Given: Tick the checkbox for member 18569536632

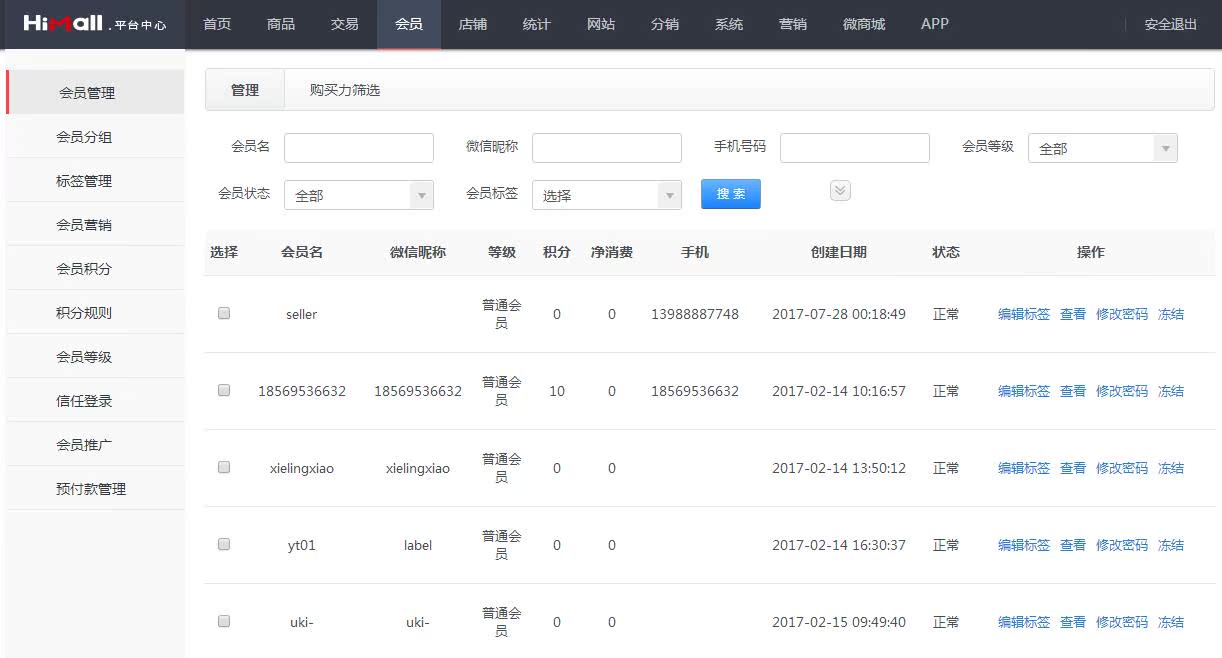Looking at the screenshot, I should (224, 390).
